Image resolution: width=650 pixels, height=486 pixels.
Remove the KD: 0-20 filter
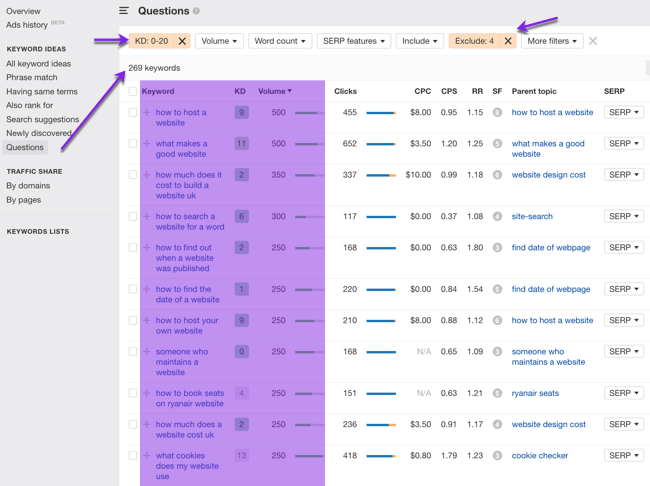pyautogui.click(x=182, y=41)
